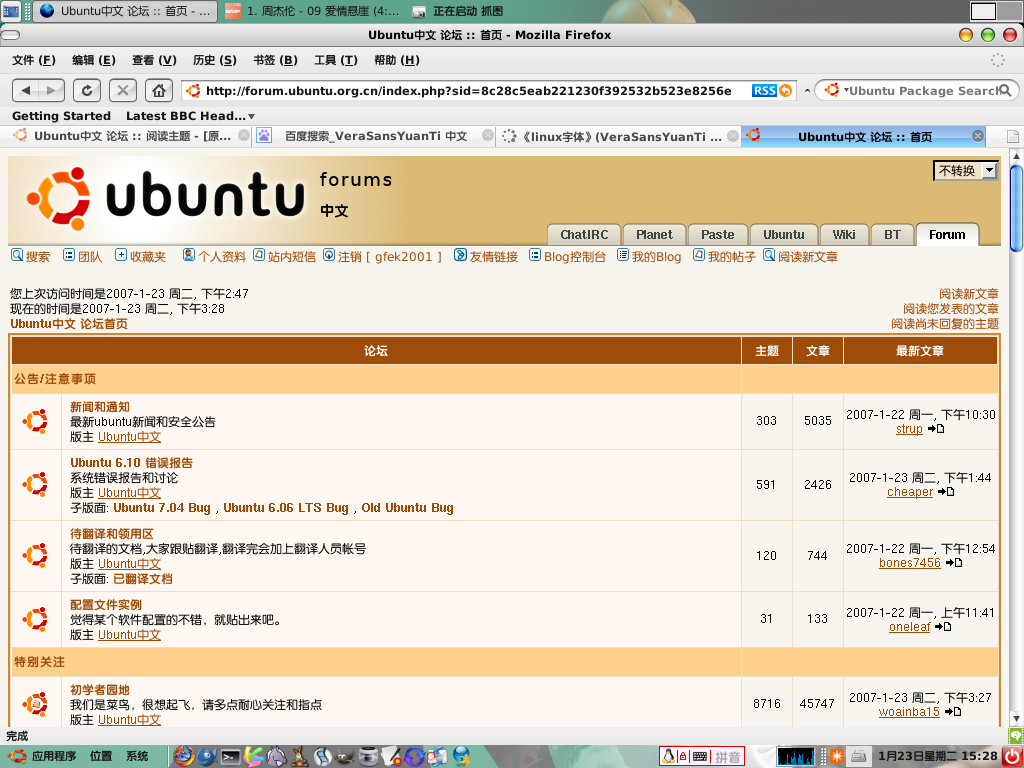Open 站内短信 private messages
The image size is (1024, 768).
point(291,257)
